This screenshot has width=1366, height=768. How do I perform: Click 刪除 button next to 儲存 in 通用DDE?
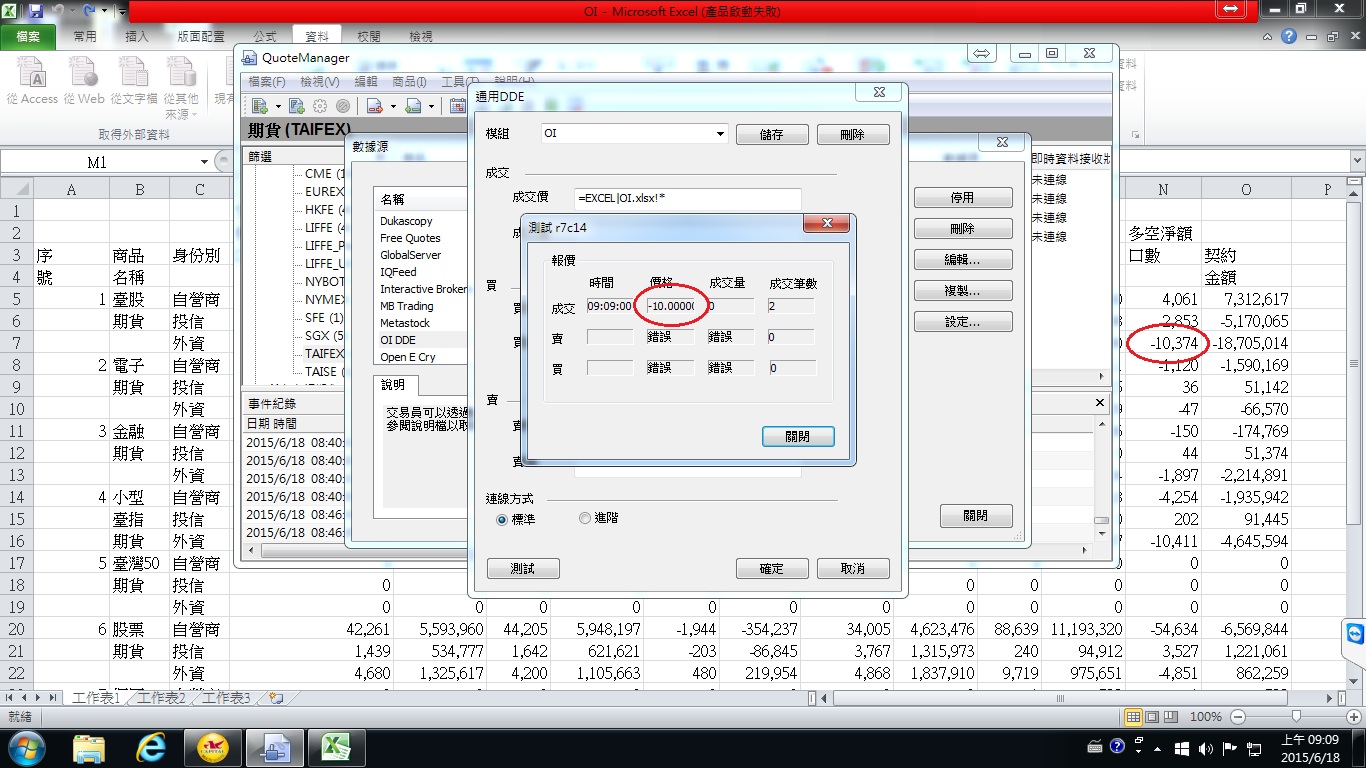(853, 134)
